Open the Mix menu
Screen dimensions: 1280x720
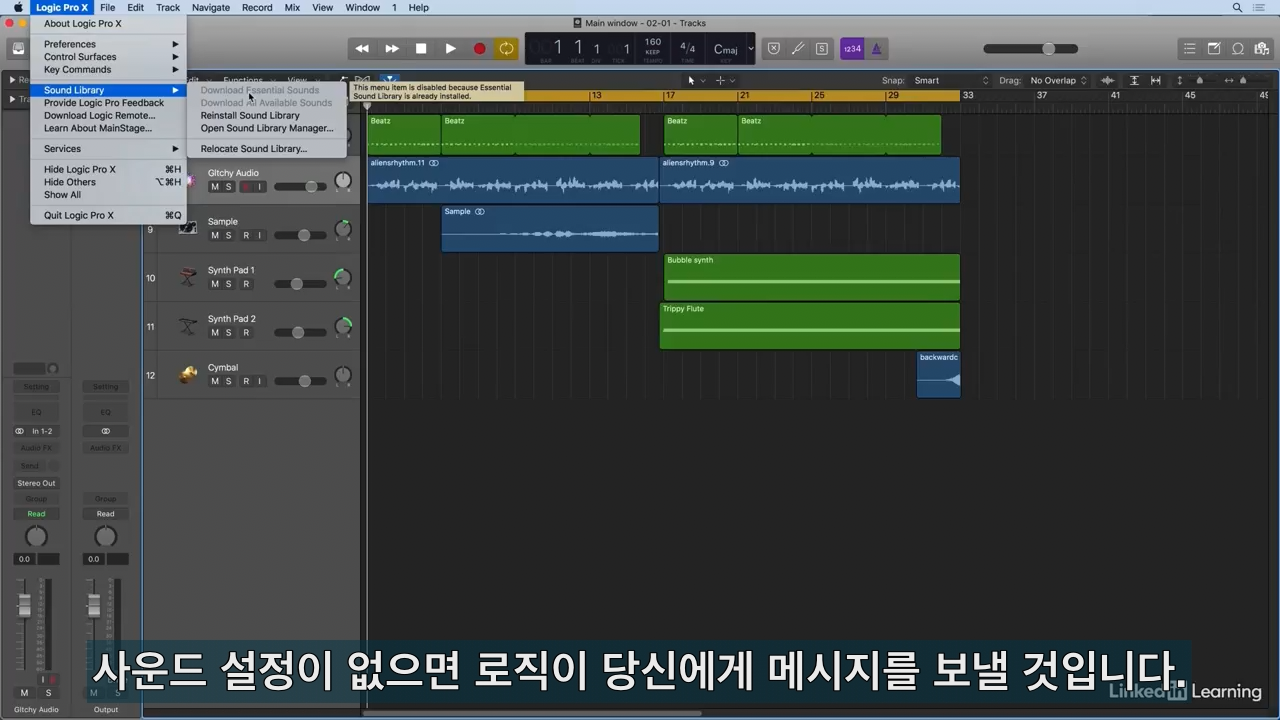tap(292, 7)
